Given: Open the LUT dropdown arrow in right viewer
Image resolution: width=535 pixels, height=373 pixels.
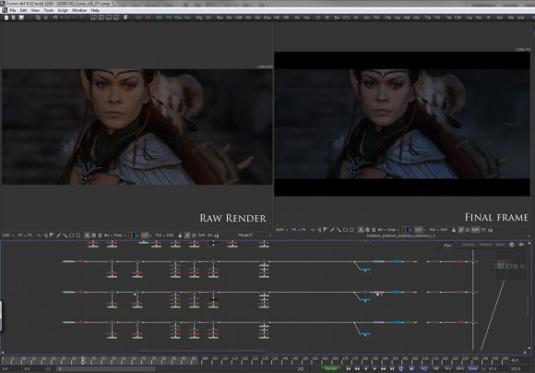Looking at the screenshot, I should [x=424, y=230].
